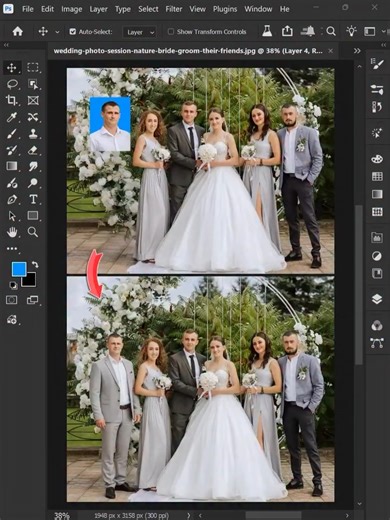Screen dimensions: 390x520
Task: Select the Hand tool
Action: coord(12,232)
